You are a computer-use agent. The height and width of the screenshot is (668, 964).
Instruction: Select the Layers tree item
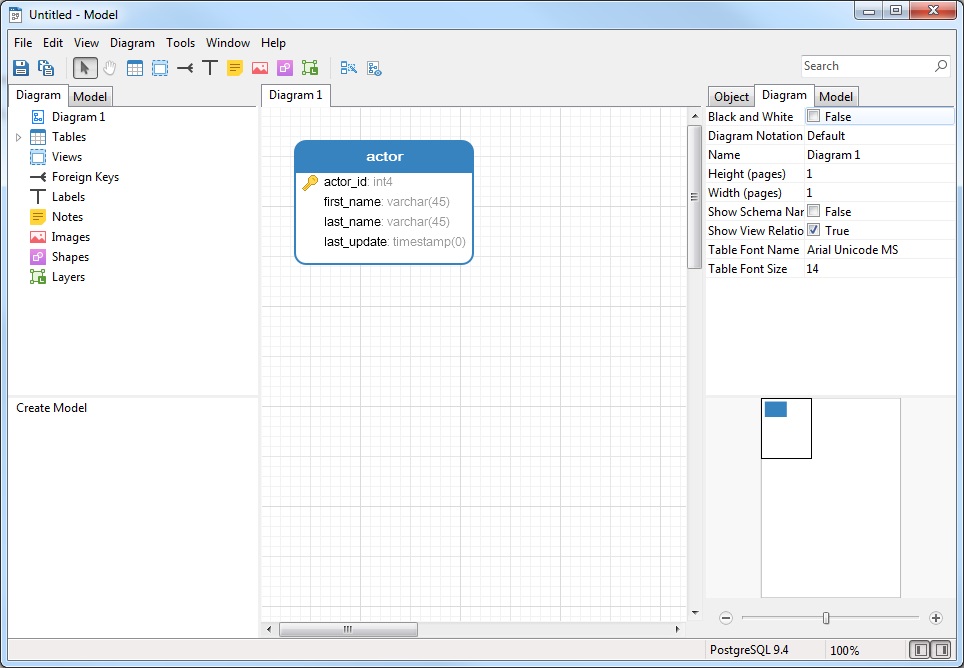point(68,277)
